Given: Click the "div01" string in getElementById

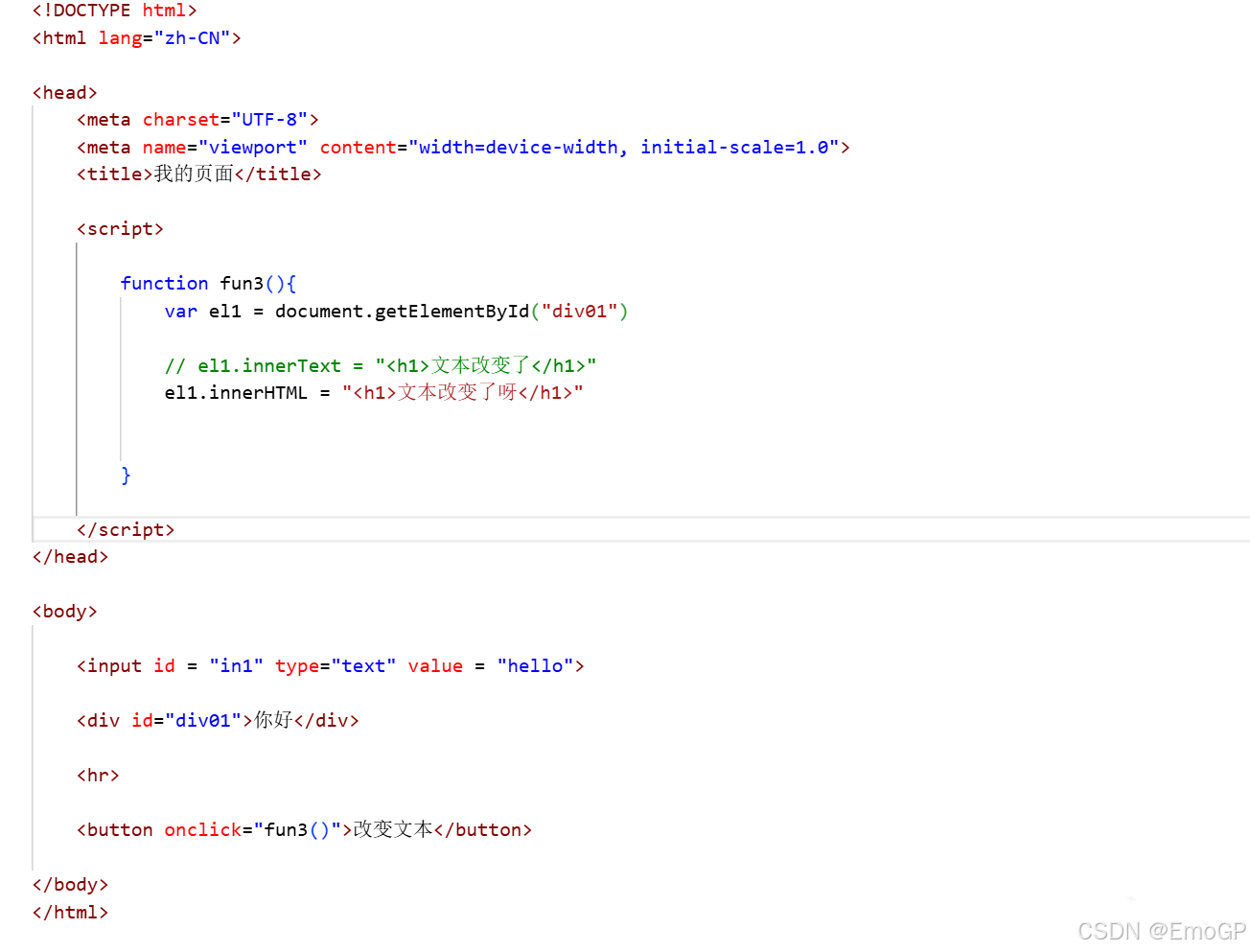Looking at the screenshot, I should (x=579, y=312).
